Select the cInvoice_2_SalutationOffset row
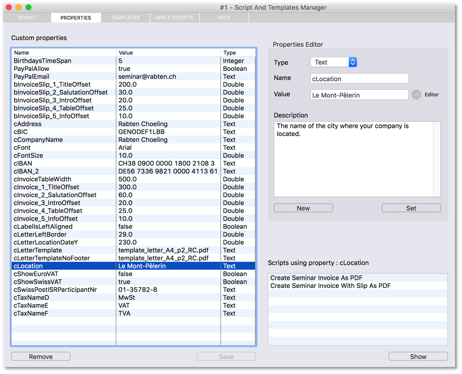 133,195
